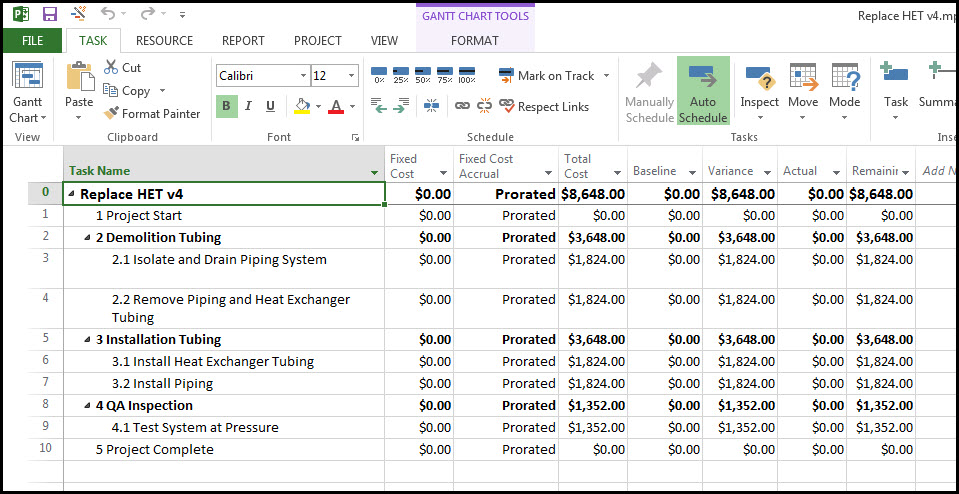Open the Fixed Cost column filter dropdown

443,174
